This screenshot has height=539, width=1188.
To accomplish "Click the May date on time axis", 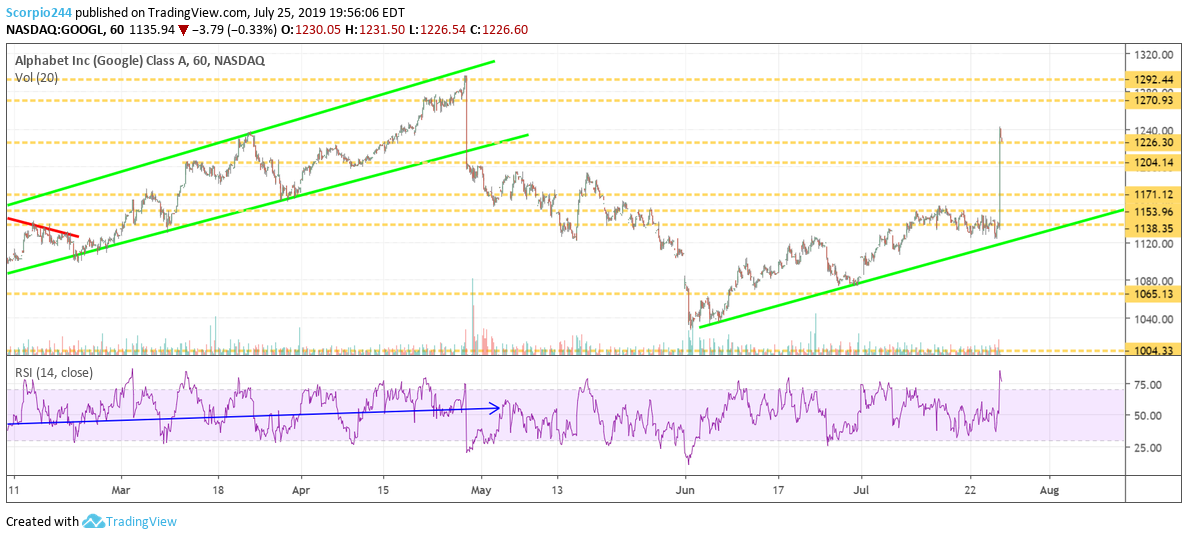I will [x=483, y=491].
